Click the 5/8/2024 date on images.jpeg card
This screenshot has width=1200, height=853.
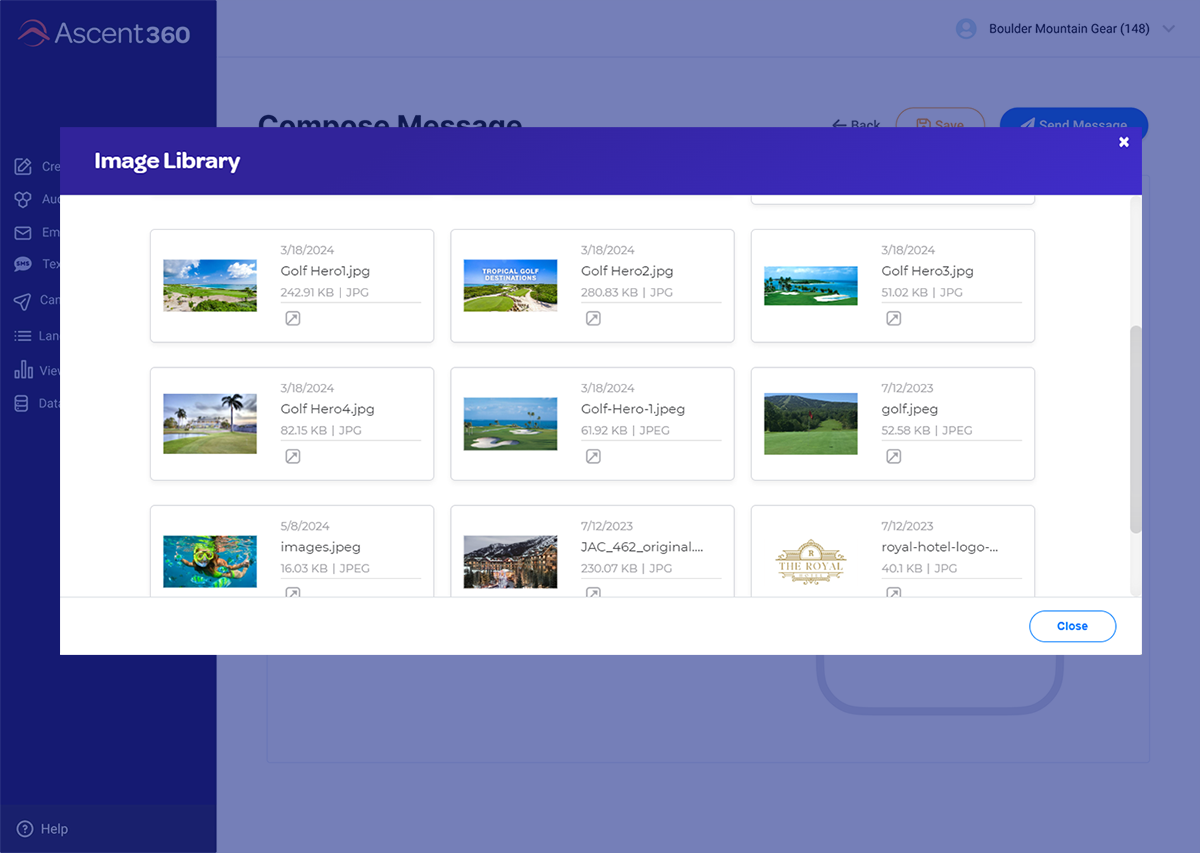pyautogui.click(x=305, y=526)
